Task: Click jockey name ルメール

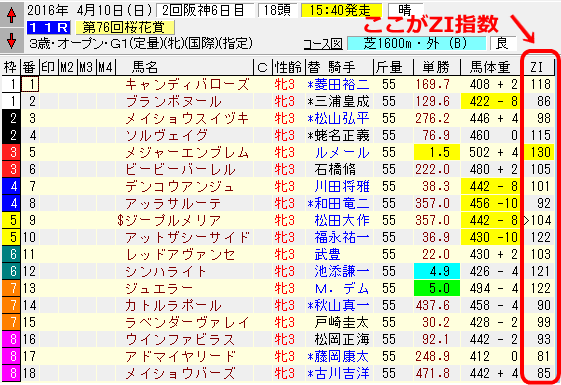Action: (x=342, y=153)
